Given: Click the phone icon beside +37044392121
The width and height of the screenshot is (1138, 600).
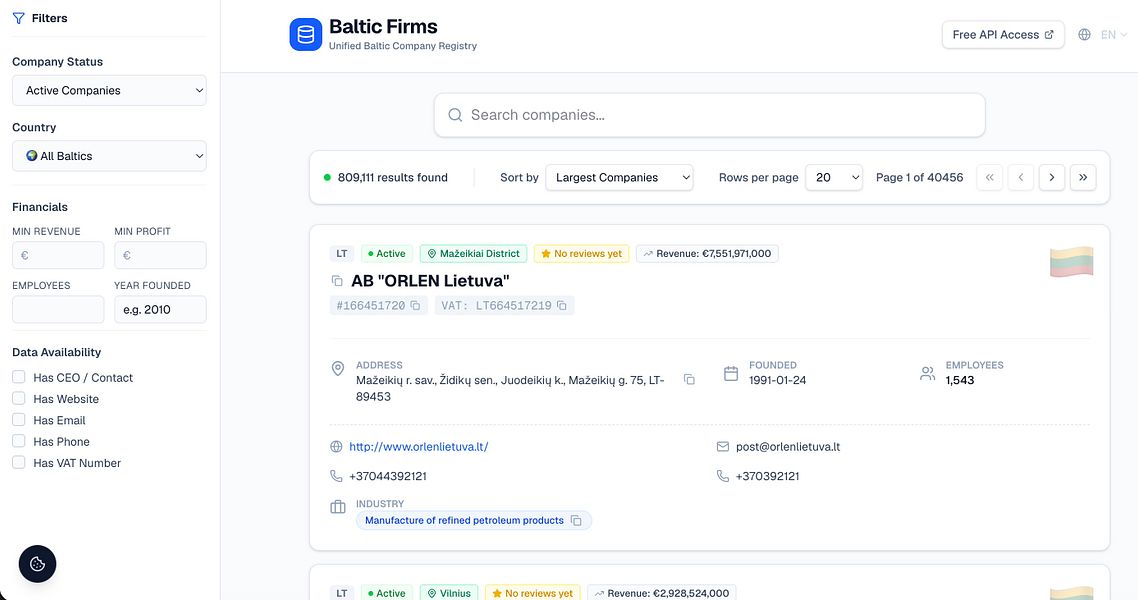Looking at the screenshot, I should pyautogui.click(x=336, y=476).
